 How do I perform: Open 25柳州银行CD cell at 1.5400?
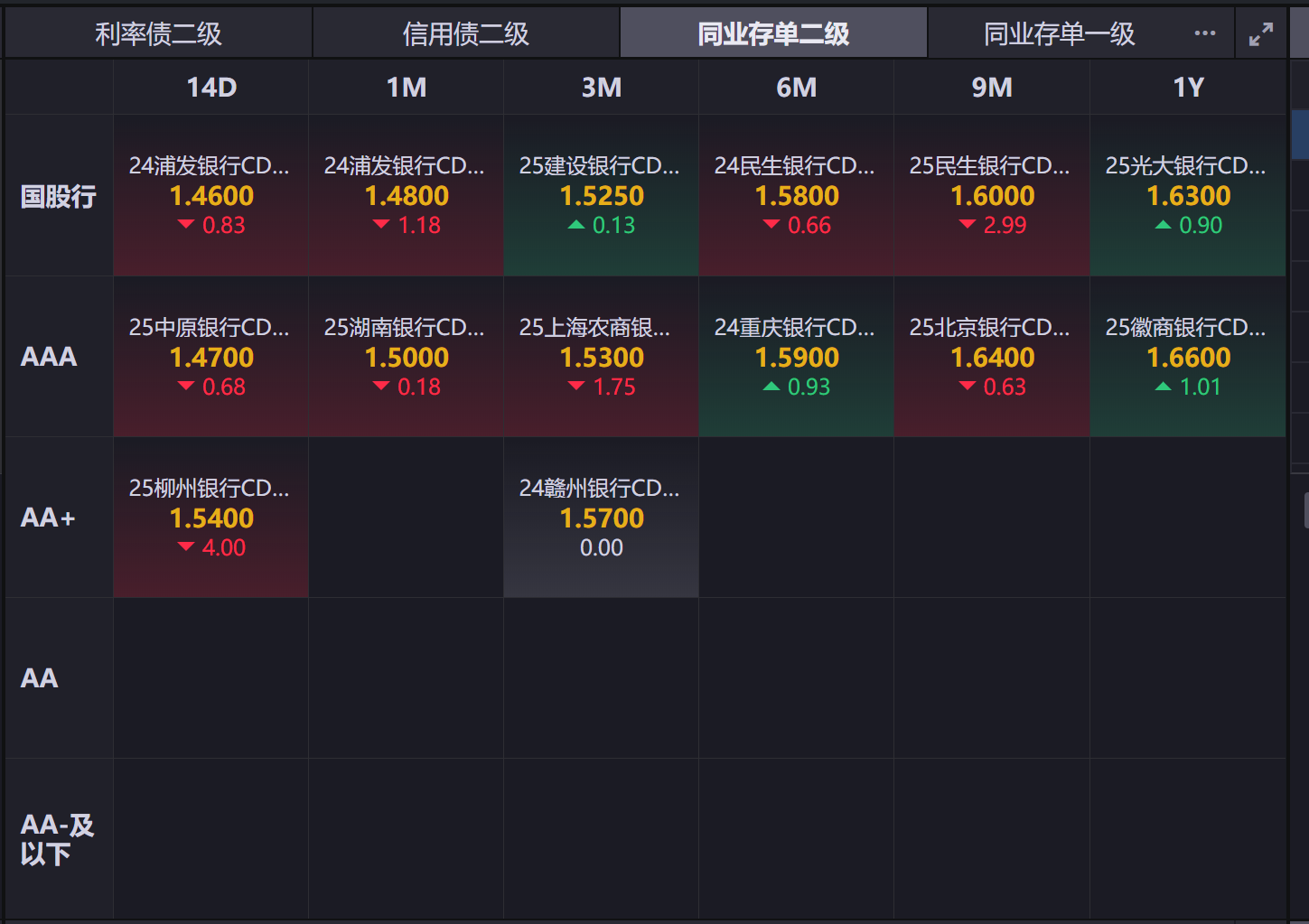pyautogui.click(x=211, y=518)
